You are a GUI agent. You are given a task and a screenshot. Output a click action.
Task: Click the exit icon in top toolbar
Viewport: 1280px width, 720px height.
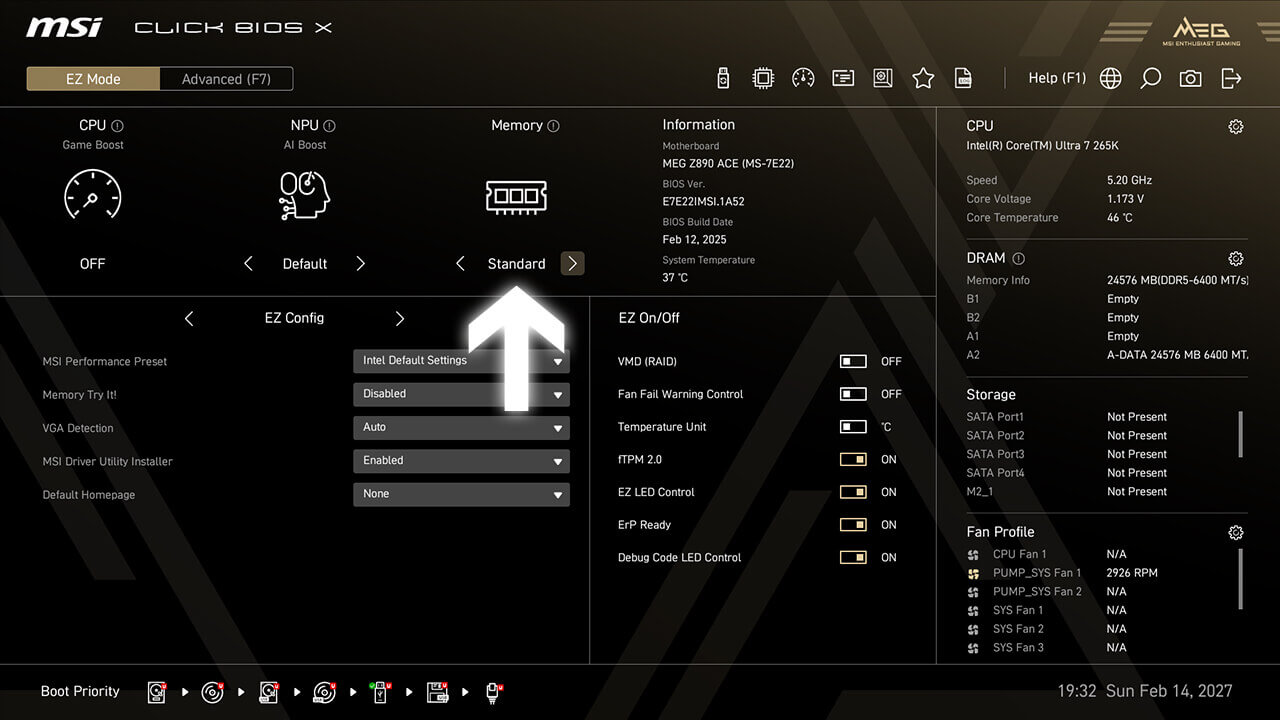1231,78
